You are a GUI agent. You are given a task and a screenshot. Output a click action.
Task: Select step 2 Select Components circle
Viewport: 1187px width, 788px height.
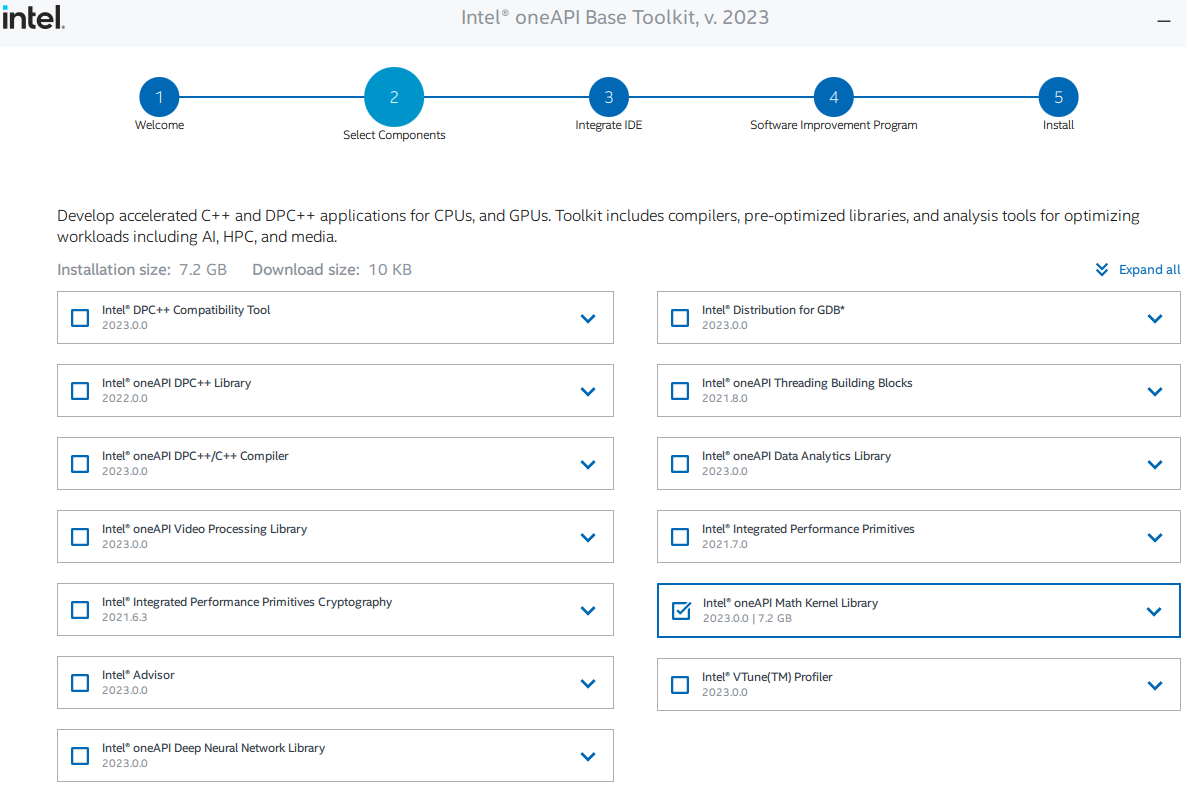(x=394, y=97)
